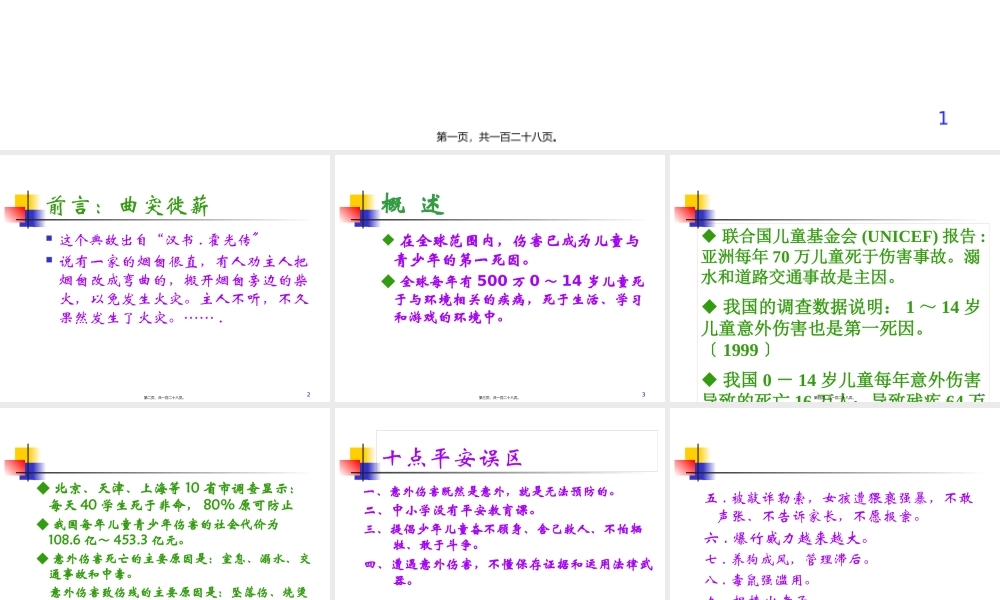Select the title 前言：曲突徙薪
The height and width of the screenshot is (600, 1000).
click(x=128, y=206)
